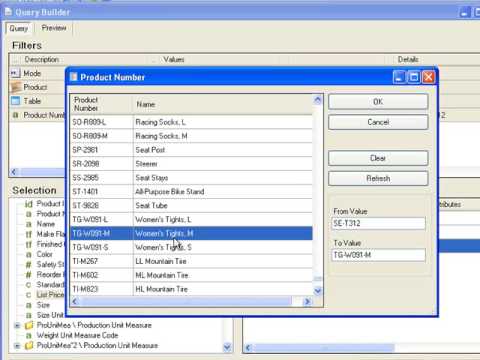The image size is (480, 360).
Task: Click ProUniMea*2 folder icon
Action: point(29,346)
